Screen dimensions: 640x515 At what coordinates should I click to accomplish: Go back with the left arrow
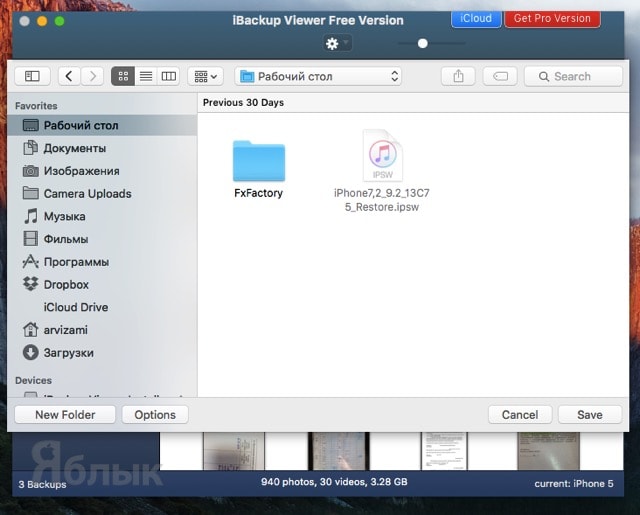[x=69, y=76]
